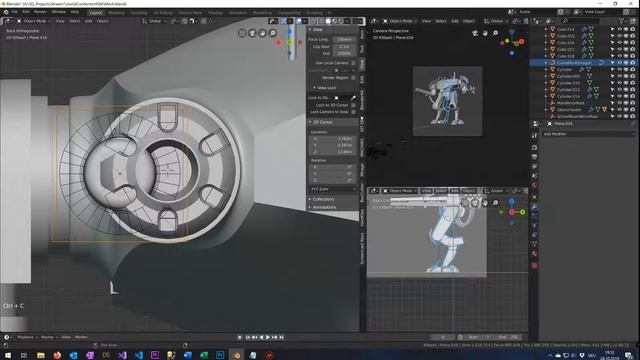The height and width of the screenshot is (360, 640).
Task: Toggle render camera icon for Cube.016
Action: point(632,42)
